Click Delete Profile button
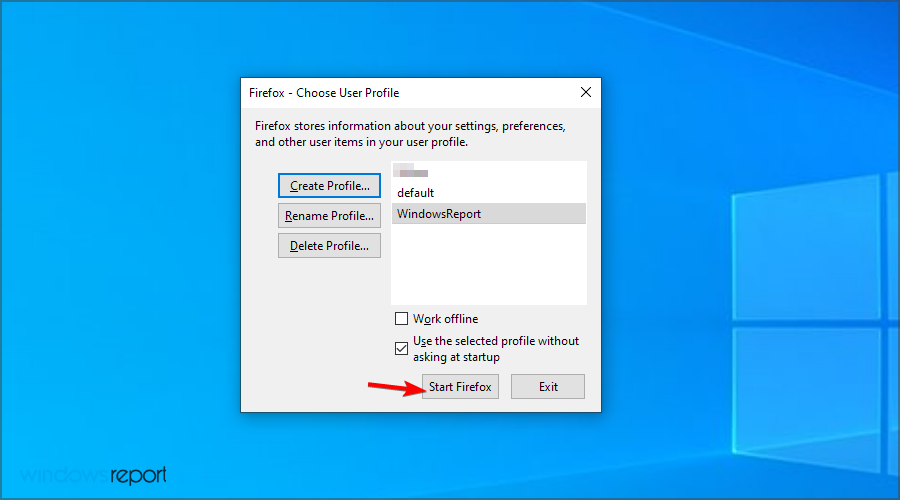900x500 pixels. pyautogui.click(x=329, y=246)
